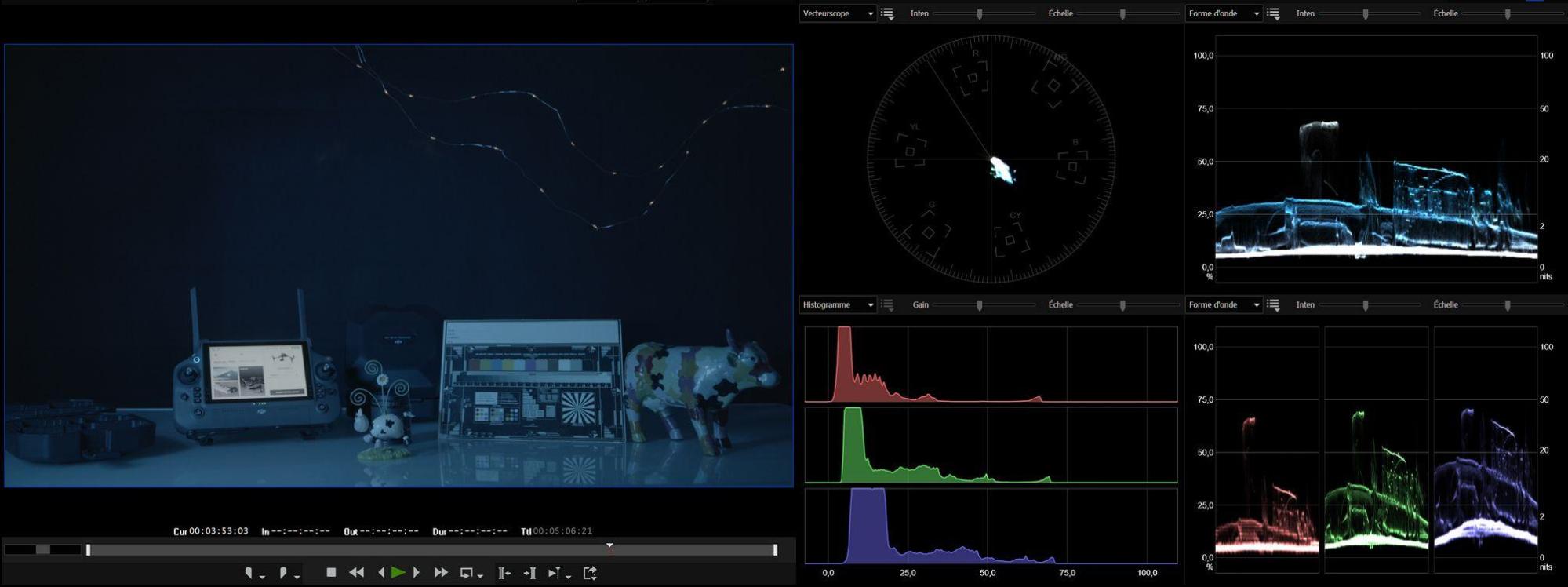Click the Set Out point marker icon

pos(283,573)
